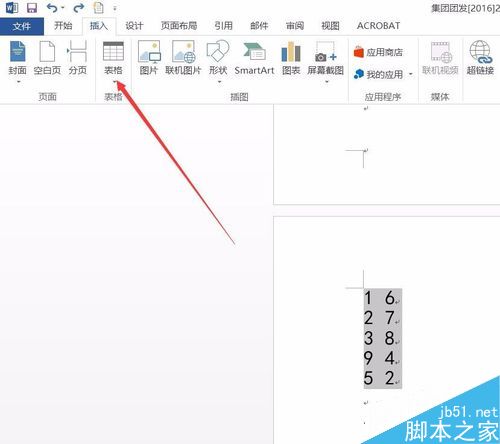500x444 pixels.
Task: Open the 审阅 (Review) tab
Action: 295,26
